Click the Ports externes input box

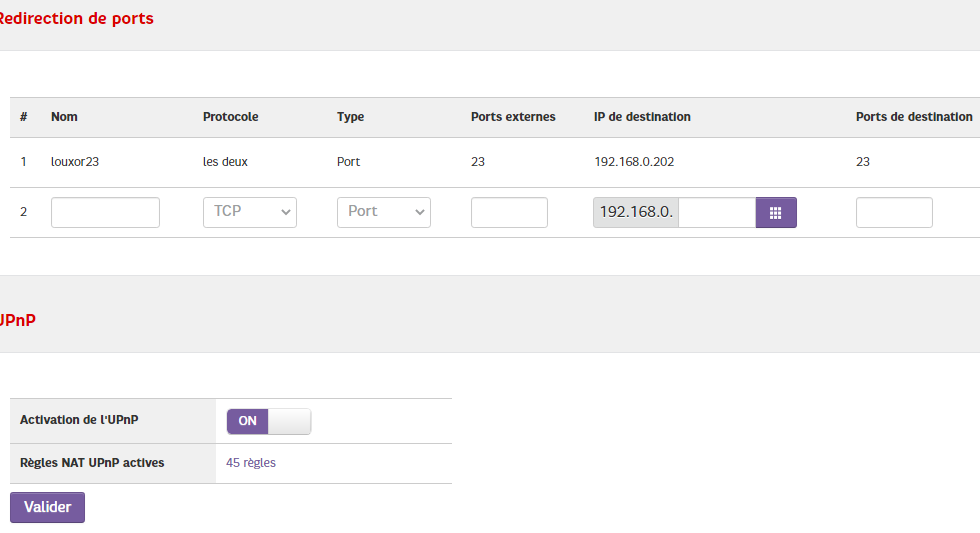pyautogui.click(x=509, y=212)
